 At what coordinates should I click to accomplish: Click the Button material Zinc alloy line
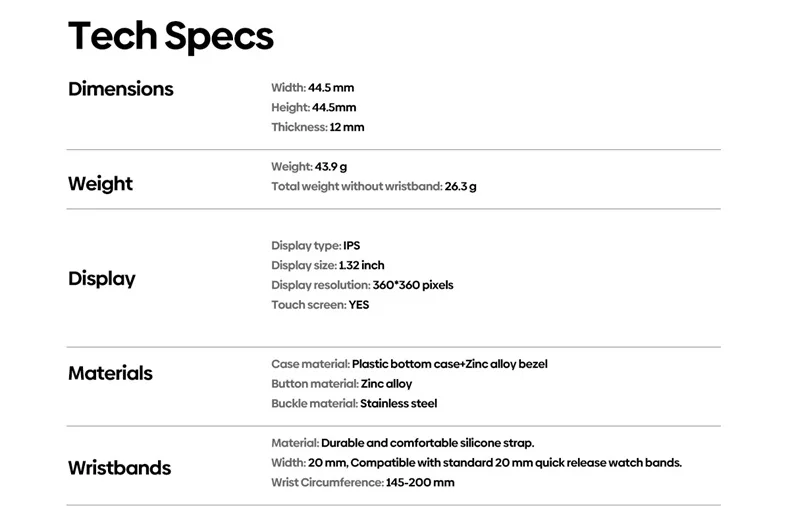pyautogui.click(x=341, y=384)
